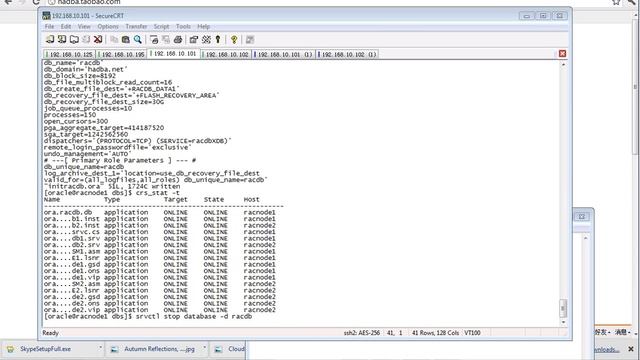Click the Connect in Tab icon
This screenshot has height=360, width=640.
pos(74,39)
